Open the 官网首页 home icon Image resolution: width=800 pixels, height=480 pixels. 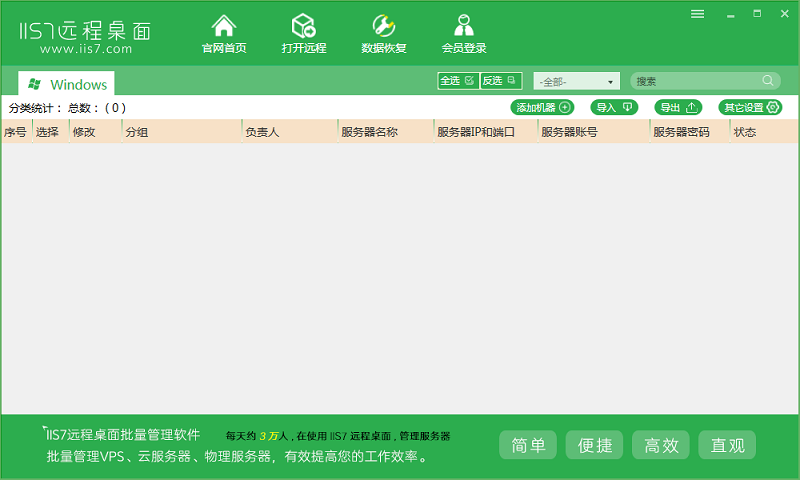(224, 34)
